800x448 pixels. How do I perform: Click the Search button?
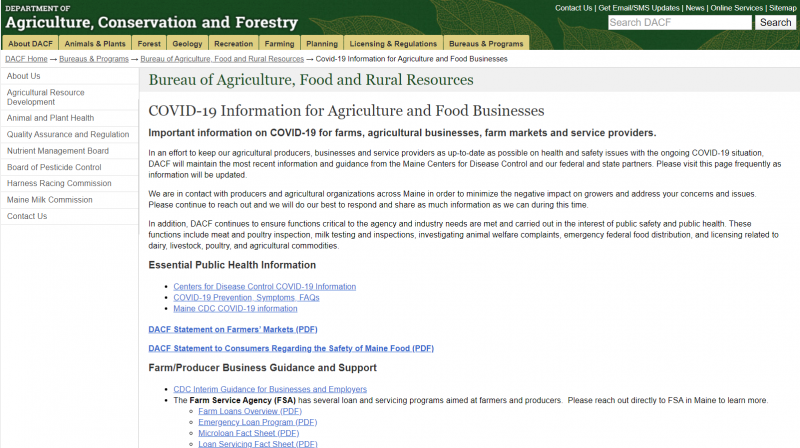pyautogui.click(x=776, y=22)
